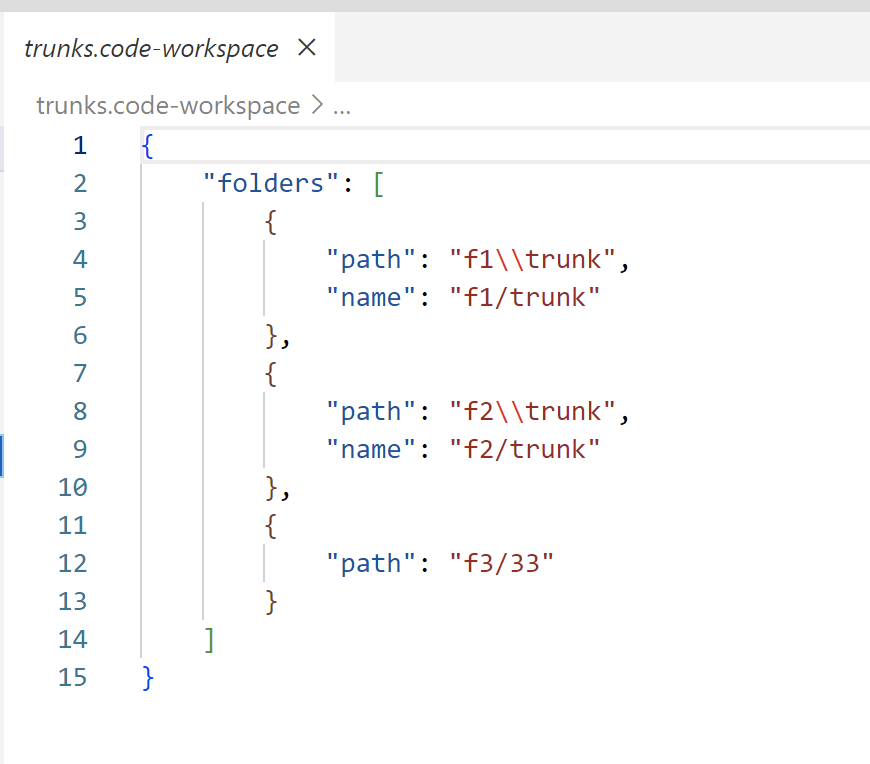
Task: Close the trunks.code-workspace editor tab
Action: click(306, 47)
